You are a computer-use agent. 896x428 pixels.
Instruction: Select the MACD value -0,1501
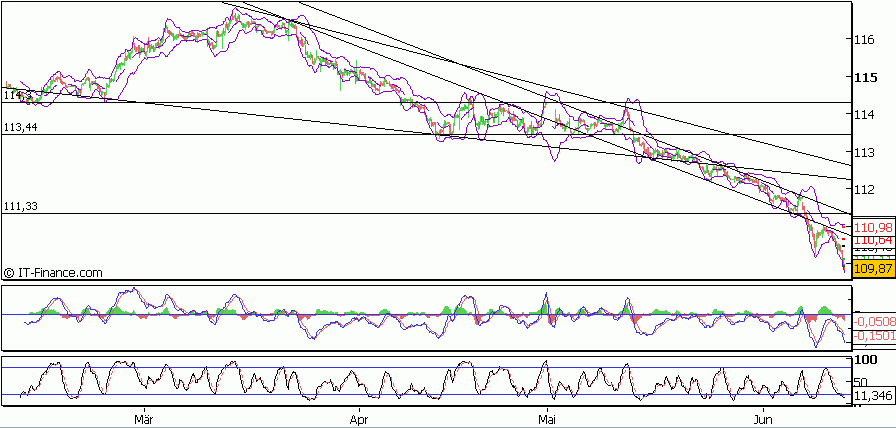(875, 336)
